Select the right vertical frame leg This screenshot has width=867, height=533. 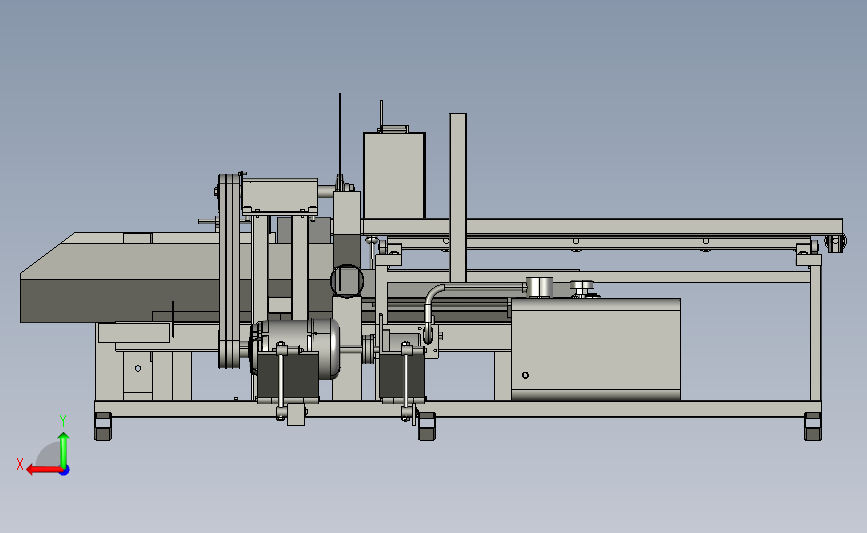click(815, 334)
